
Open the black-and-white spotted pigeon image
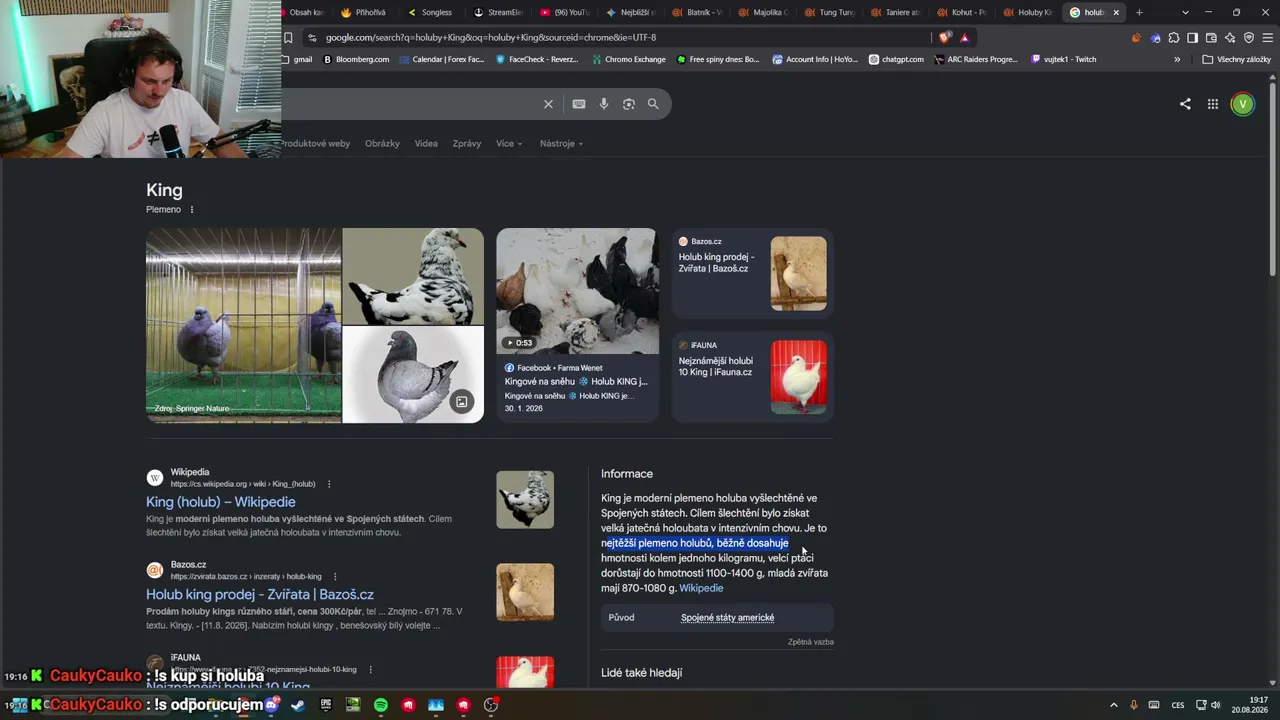pyautogui.click(x=413, y=276)
